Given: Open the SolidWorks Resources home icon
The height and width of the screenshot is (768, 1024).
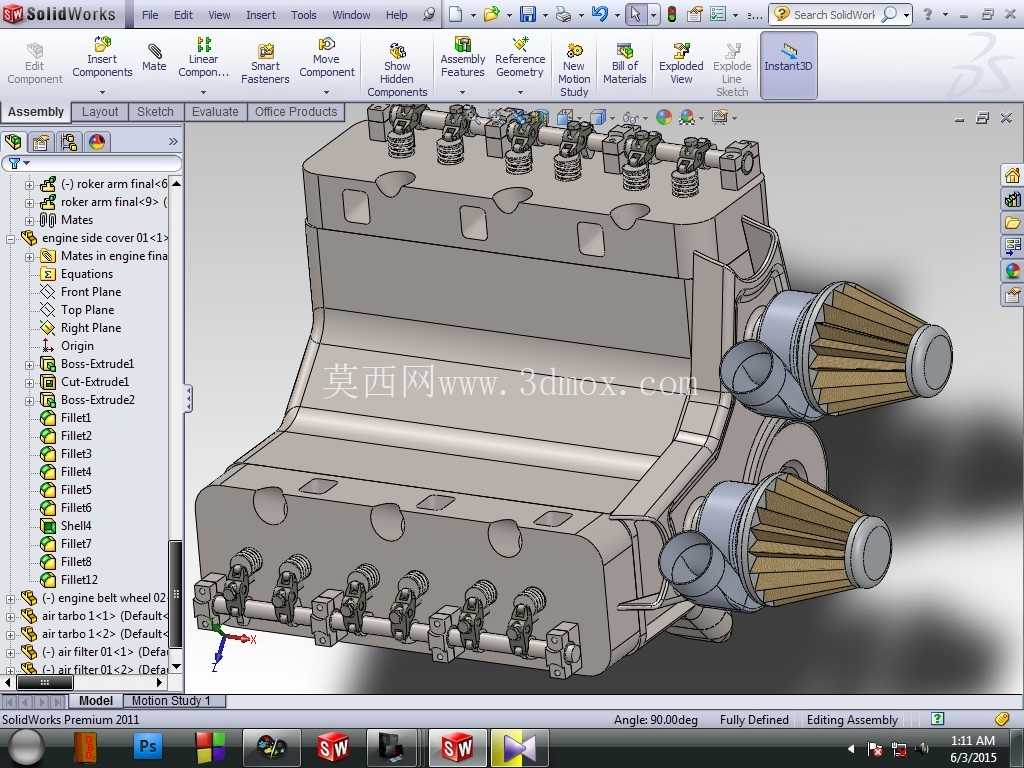Looking at the screenshot, I should 1012,175.
